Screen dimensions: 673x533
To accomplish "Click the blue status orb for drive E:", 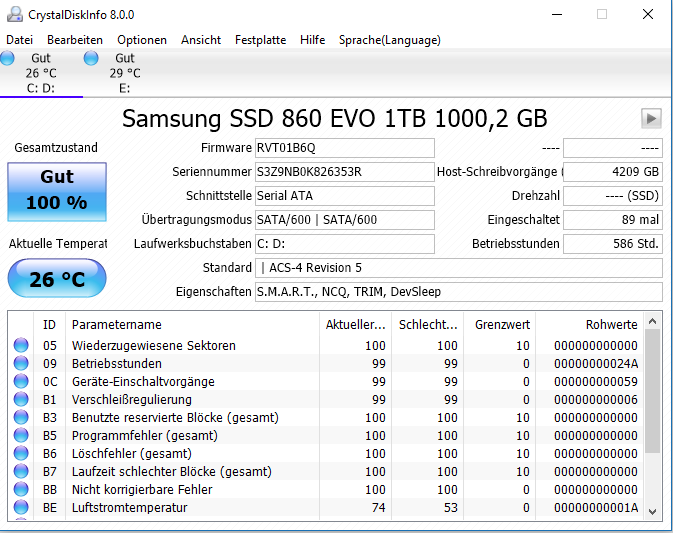I will click(x=91, y=58).
